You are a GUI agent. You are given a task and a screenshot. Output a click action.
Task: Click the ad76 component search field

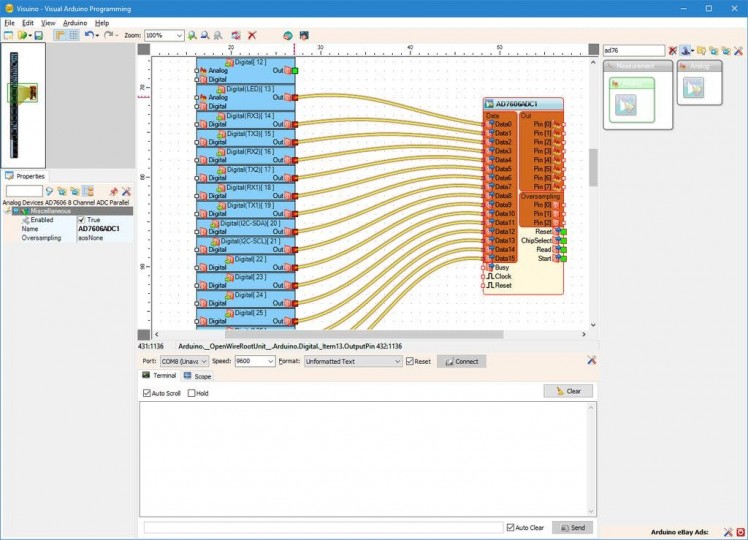(632, 50)
